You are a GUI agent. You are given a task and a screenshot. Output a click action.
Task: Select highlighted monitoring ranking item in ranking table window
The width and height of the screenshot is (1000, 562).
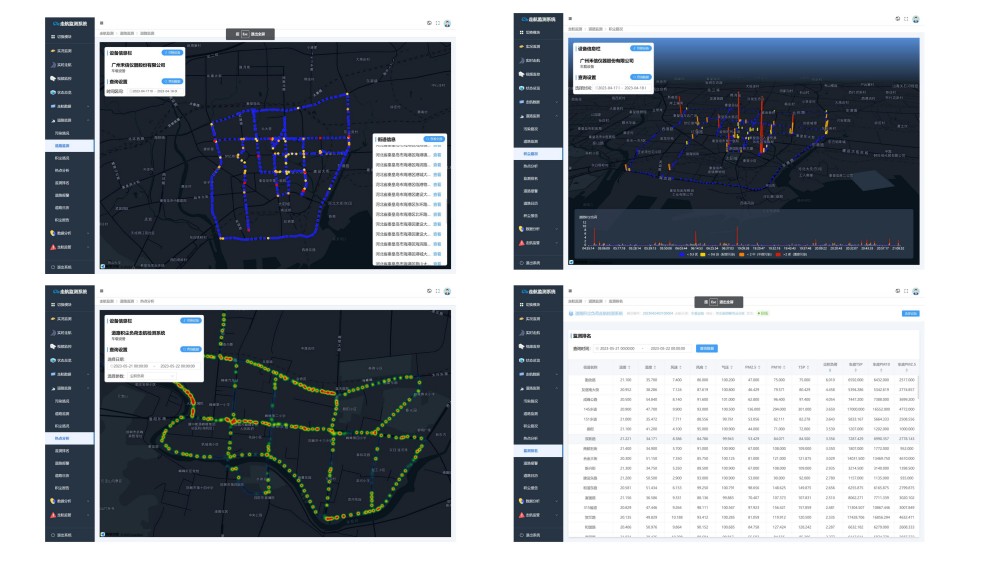tap(538, 450)
